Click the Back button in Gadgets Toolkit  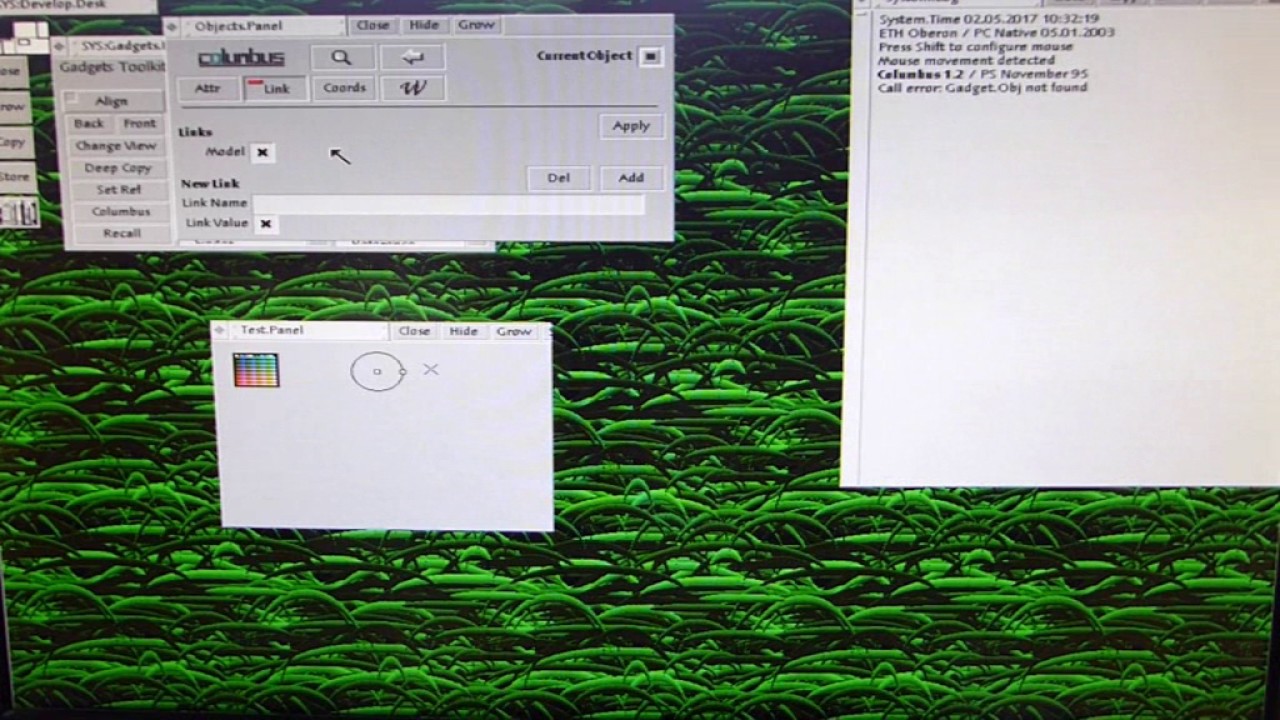[x=89, y=123]
